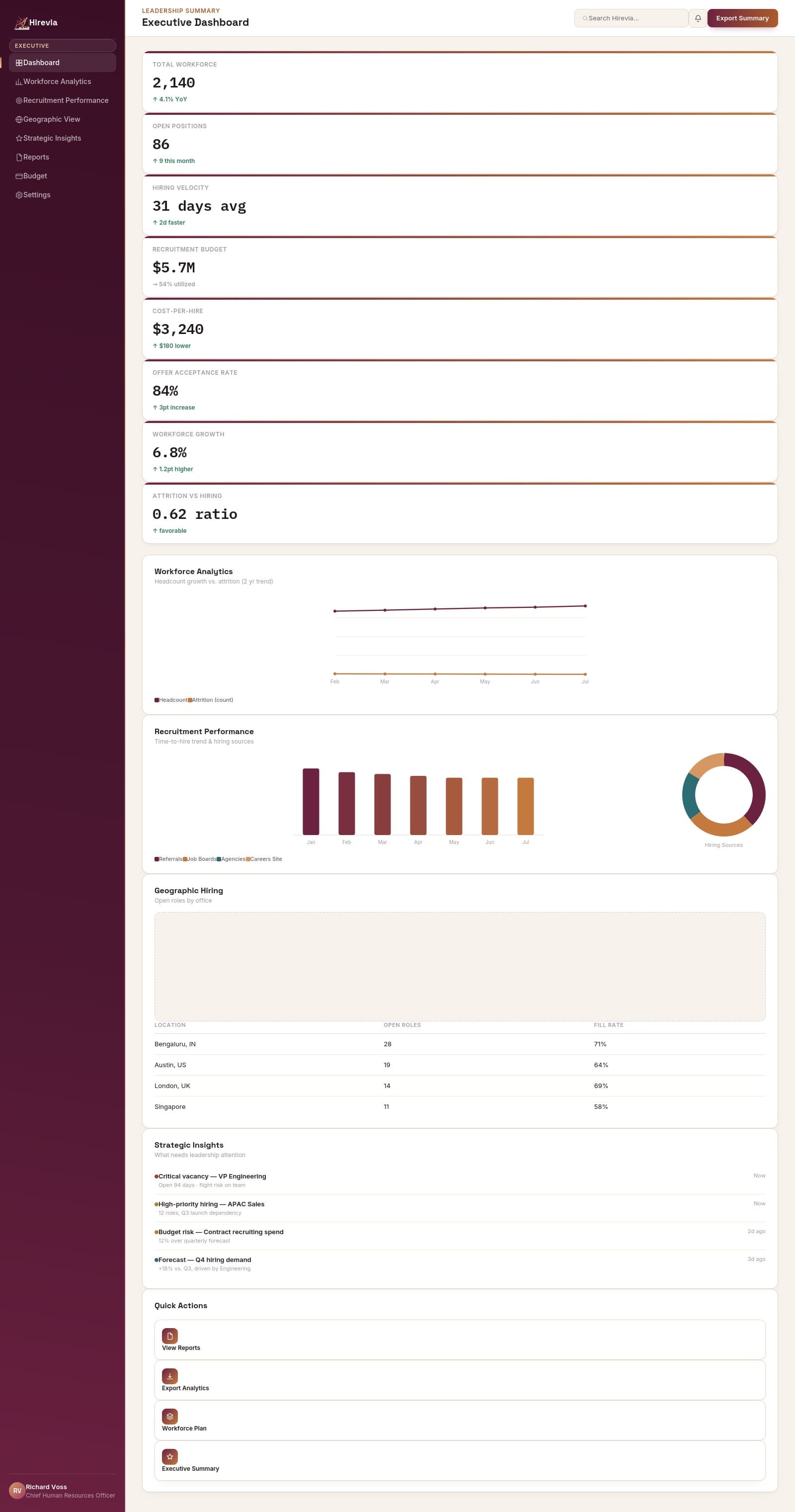Viewport: 795px width, 1512px height.
Task: Open Critical vacancy VP Engineering insight
Action: [x=460, y=1180]
